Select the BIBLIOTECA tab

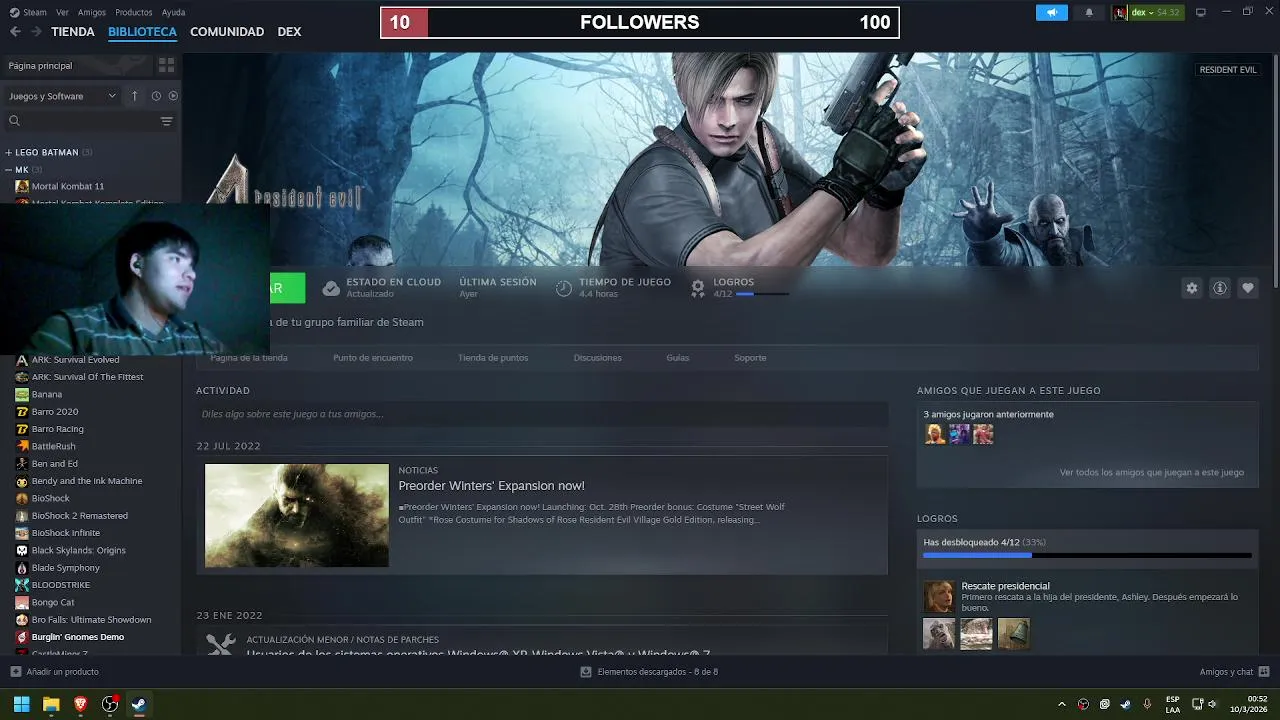pos(142,32)
